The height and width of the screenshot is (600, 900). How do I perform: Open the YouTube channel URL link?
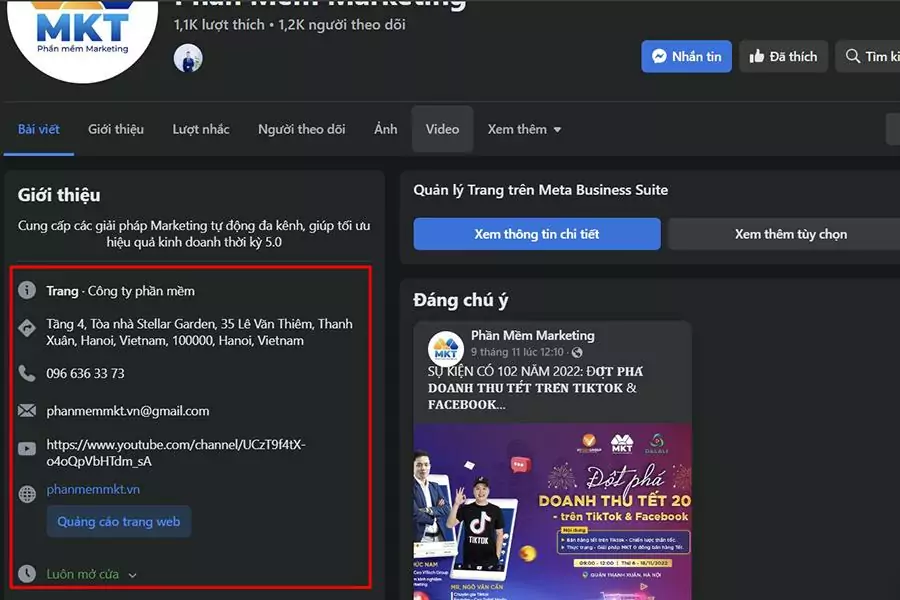(x=176, y=452)
